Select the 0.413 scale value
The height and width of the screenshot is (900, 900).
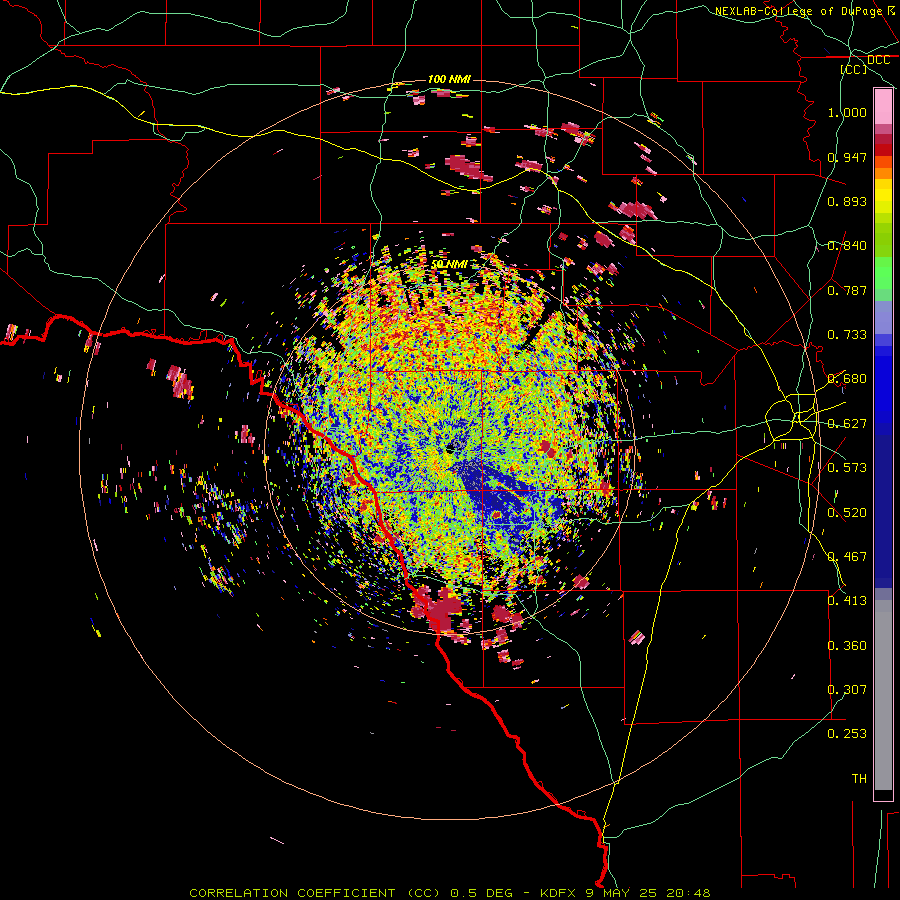click(847, 601)
